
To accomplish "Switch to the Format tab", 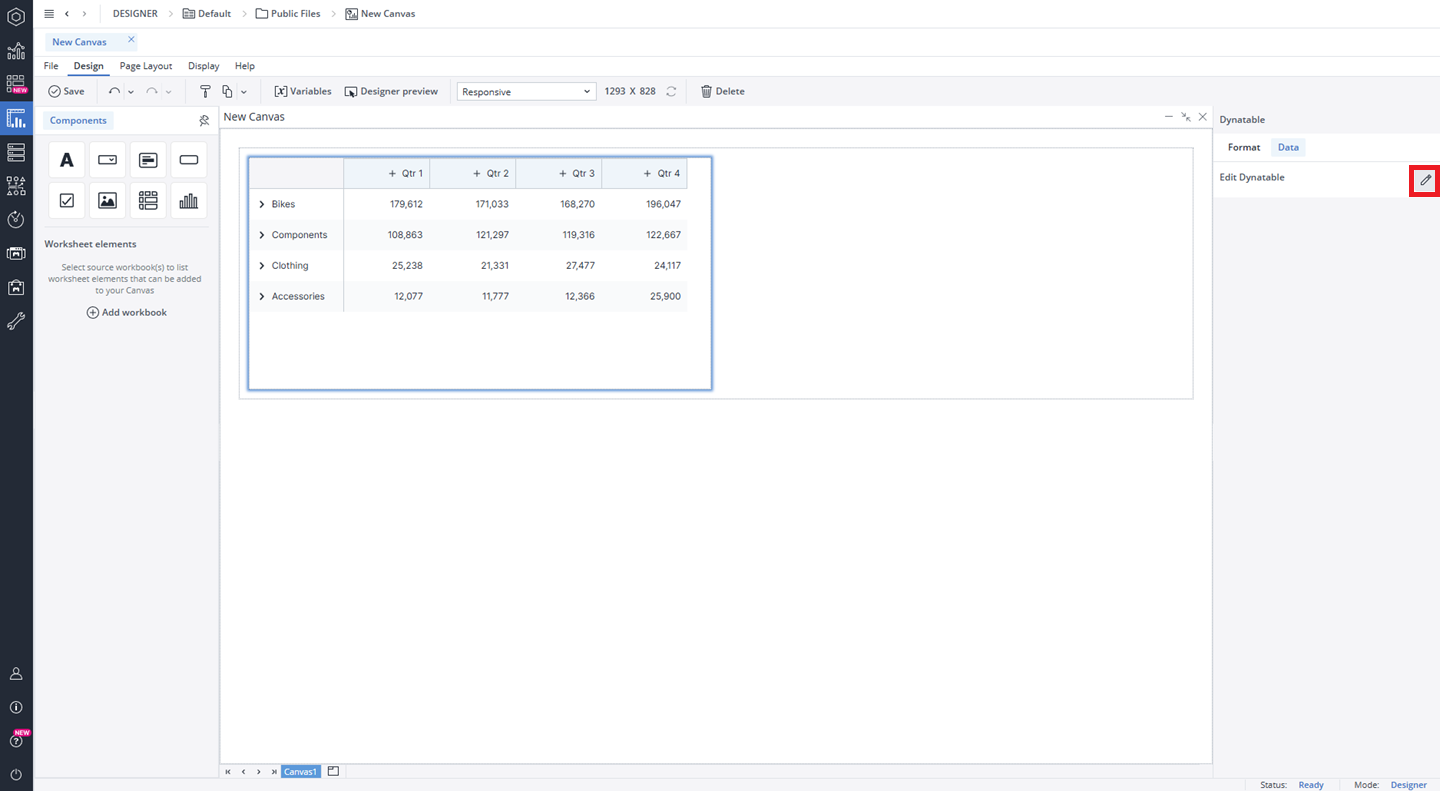I will (1243, 148).
